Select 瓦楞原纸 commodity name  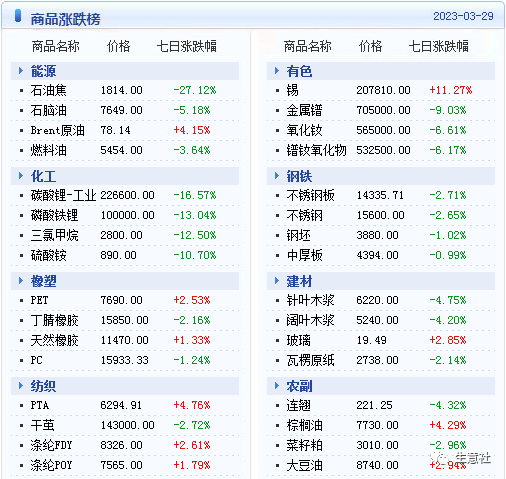(310, 360)
